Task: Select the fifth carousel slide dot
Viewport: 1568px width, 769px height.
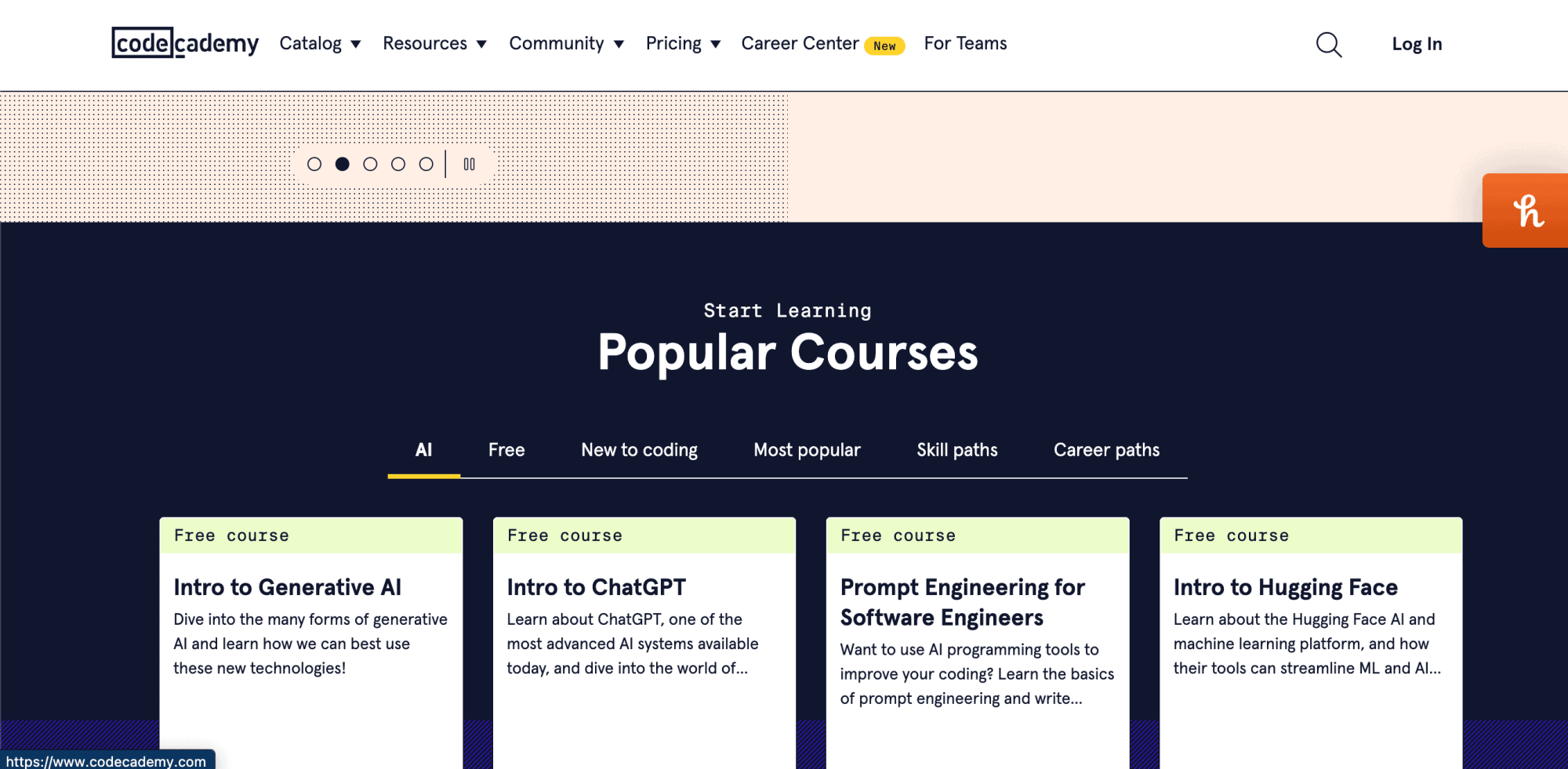Action: [x=426, y=164]
